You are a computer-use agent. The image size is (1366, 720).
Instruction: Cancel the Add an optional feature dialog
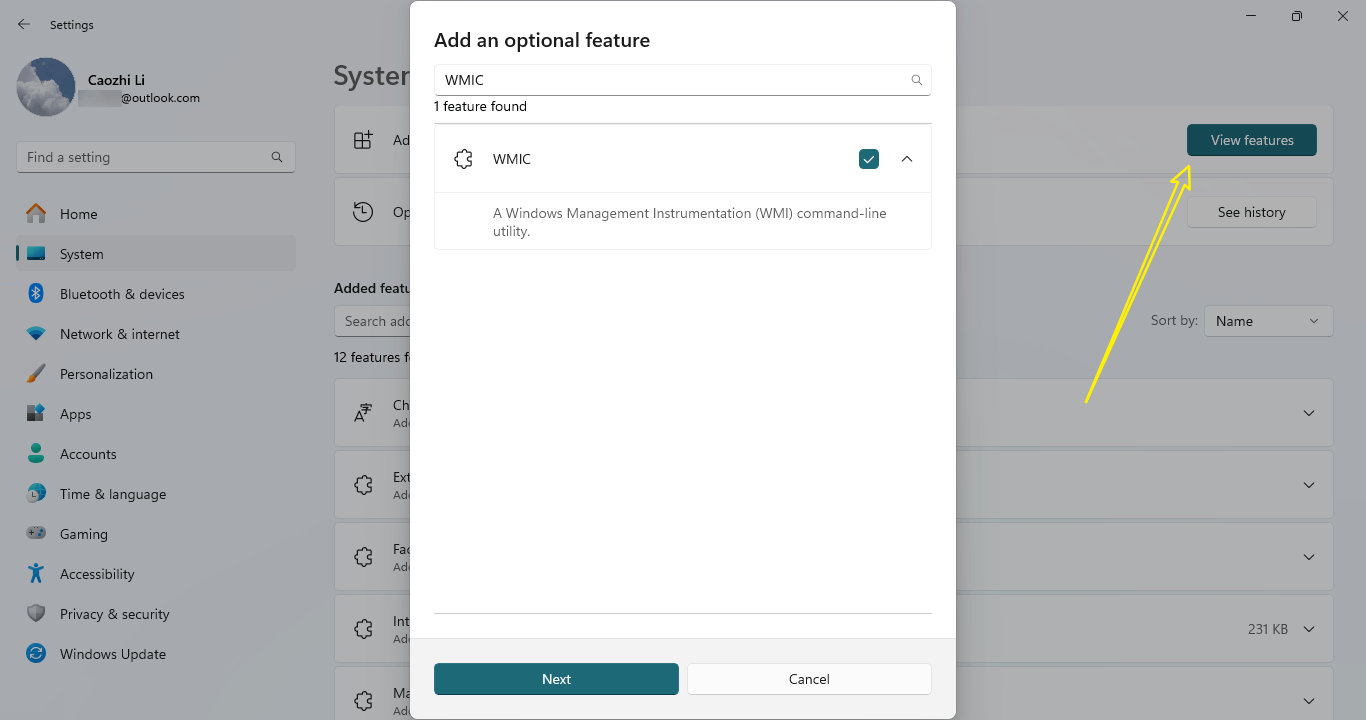click(x=808, y=679)
